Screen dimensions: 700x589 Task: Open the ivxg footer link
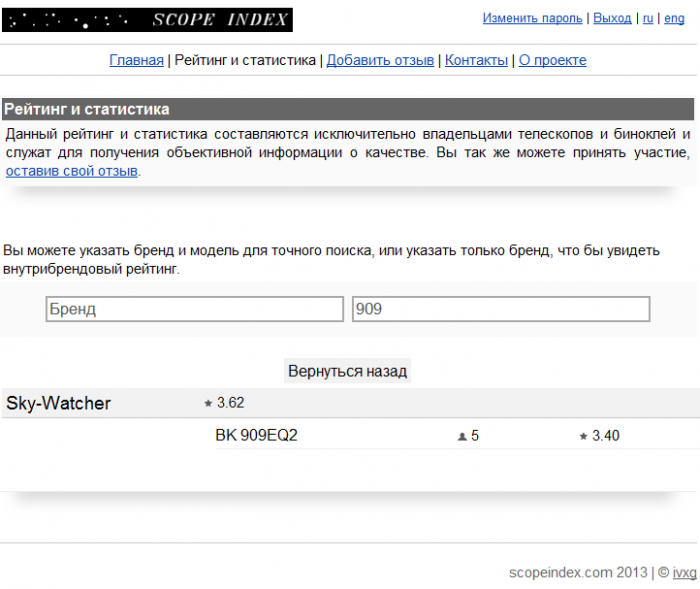point(684,573)
